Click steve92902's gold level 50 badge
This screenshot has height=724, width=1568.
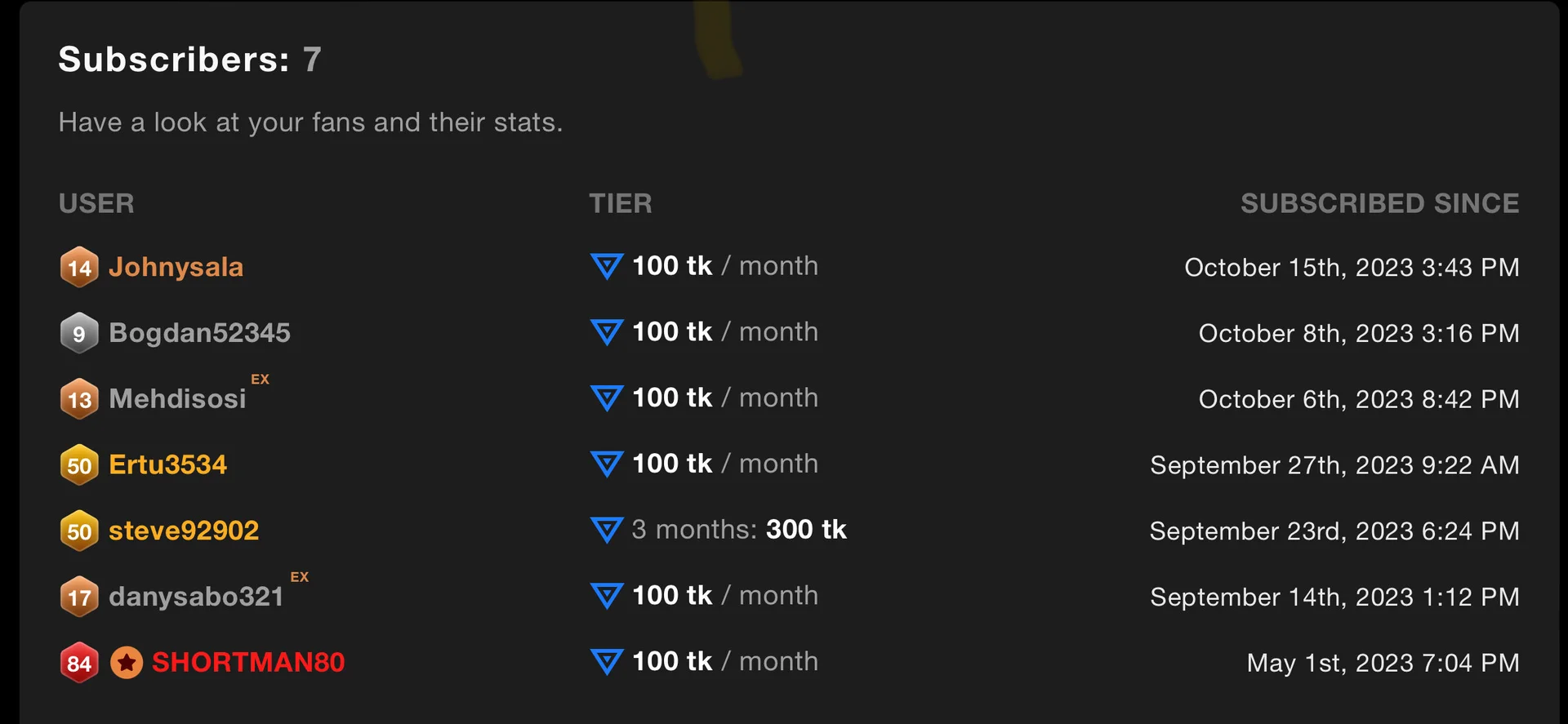(x=79, y=531)
